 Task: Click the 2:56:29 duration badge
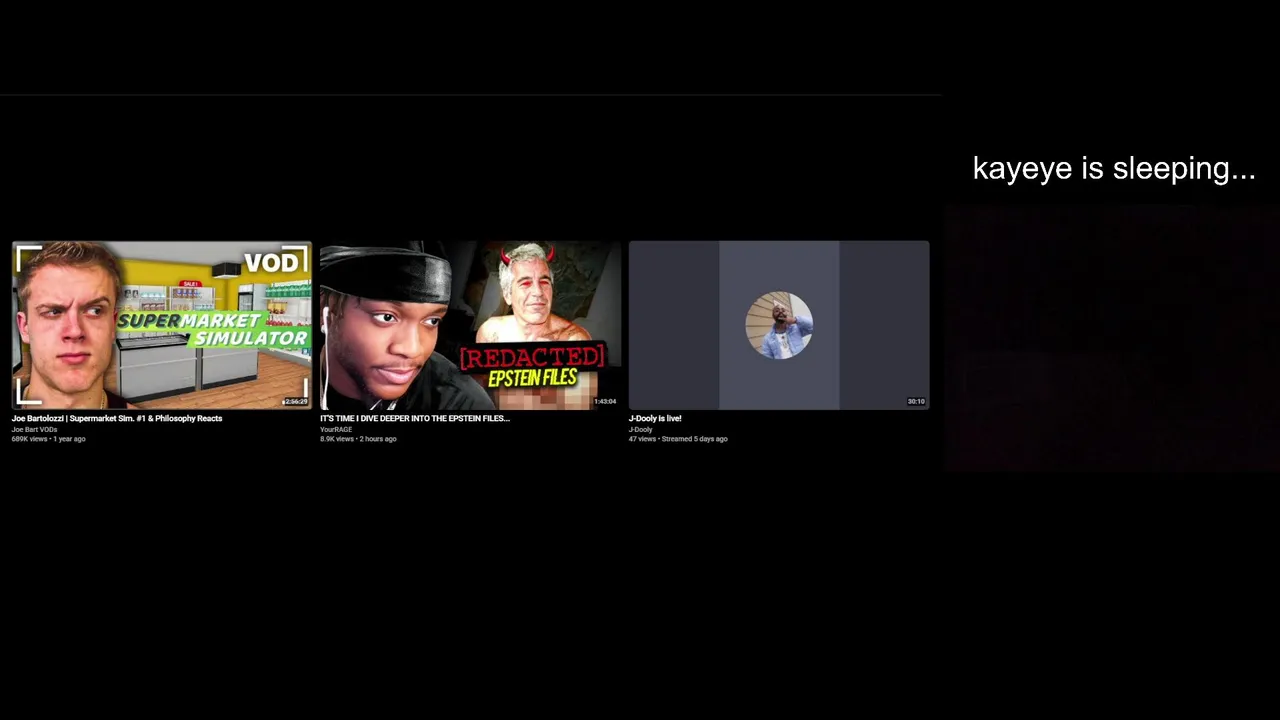tap(295, 401)
